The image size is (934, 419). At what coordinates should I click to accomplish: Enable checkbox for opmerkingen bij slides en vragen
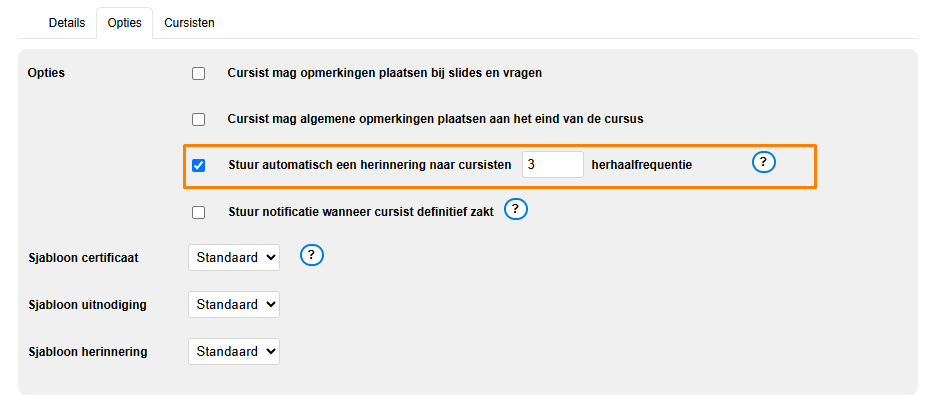(x=198, y=73)
